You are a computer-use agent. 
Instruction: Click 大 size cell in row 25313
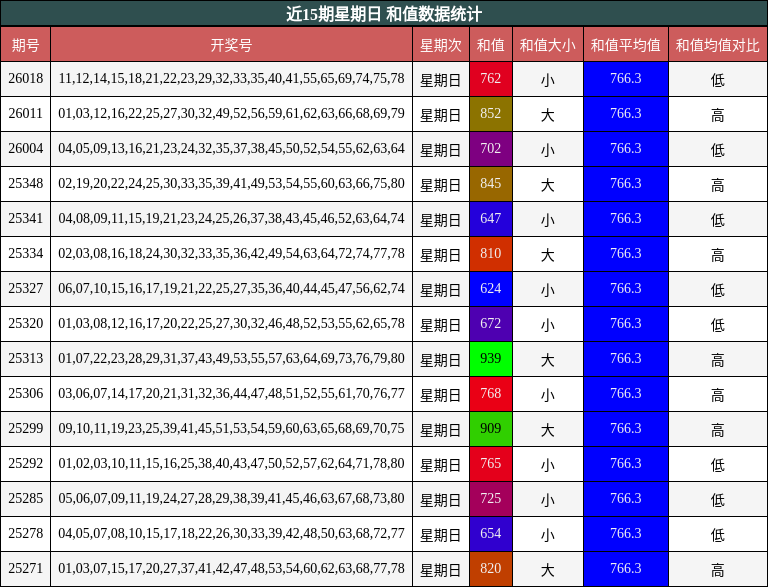[548, 359]
